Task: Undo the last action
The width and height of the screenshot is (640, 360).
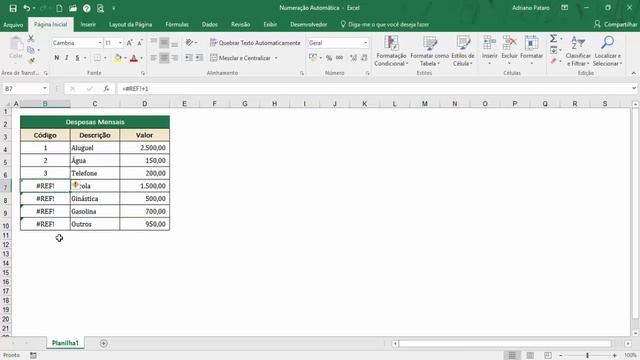Action: point(27,8)
